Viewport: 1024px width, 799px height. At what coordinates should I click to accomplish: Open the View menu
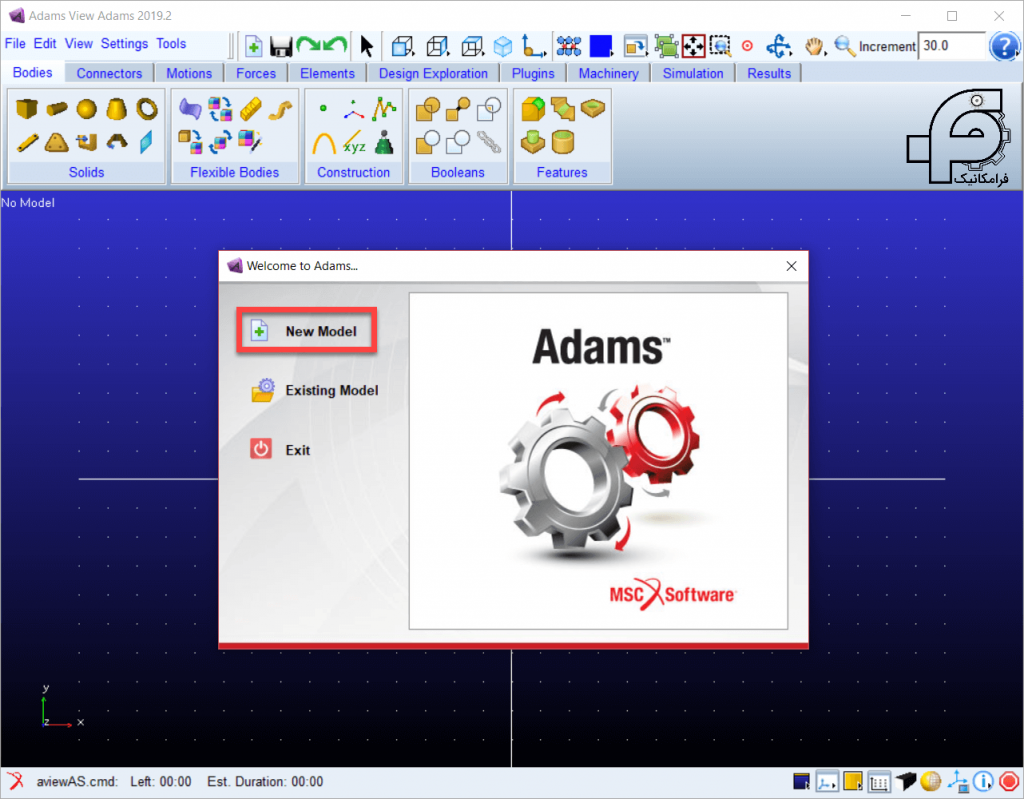[x=78, y=44]
